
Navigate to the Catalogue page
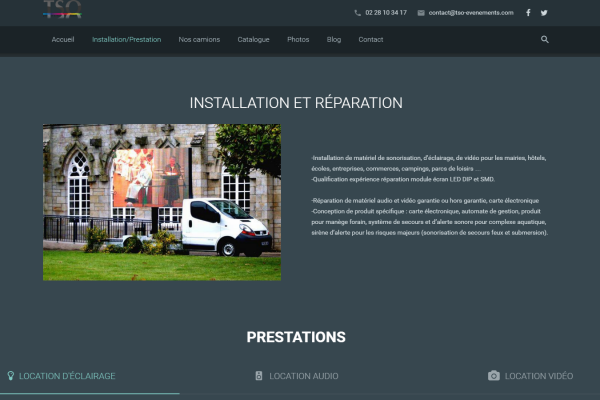253,39
